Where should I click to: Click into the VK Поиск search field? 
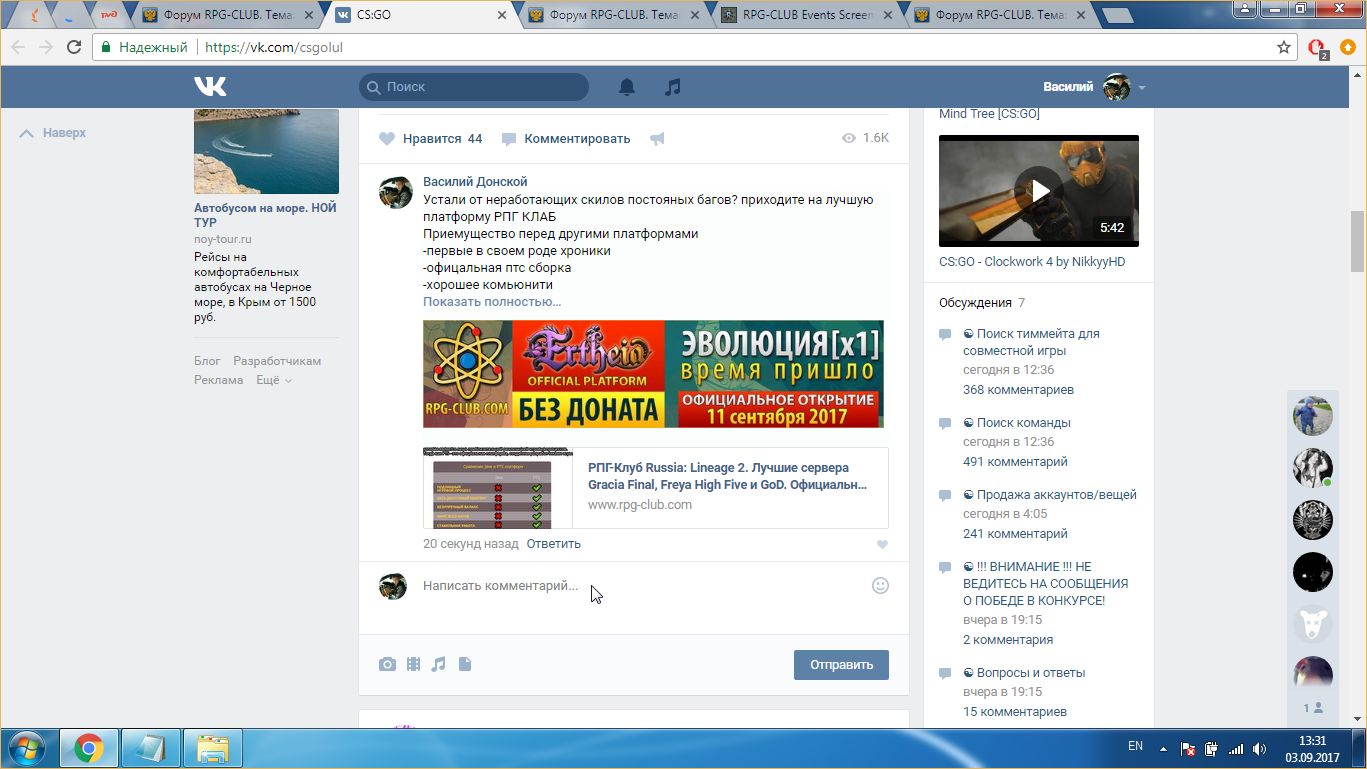pyautogui.click(x=474, y=87)
